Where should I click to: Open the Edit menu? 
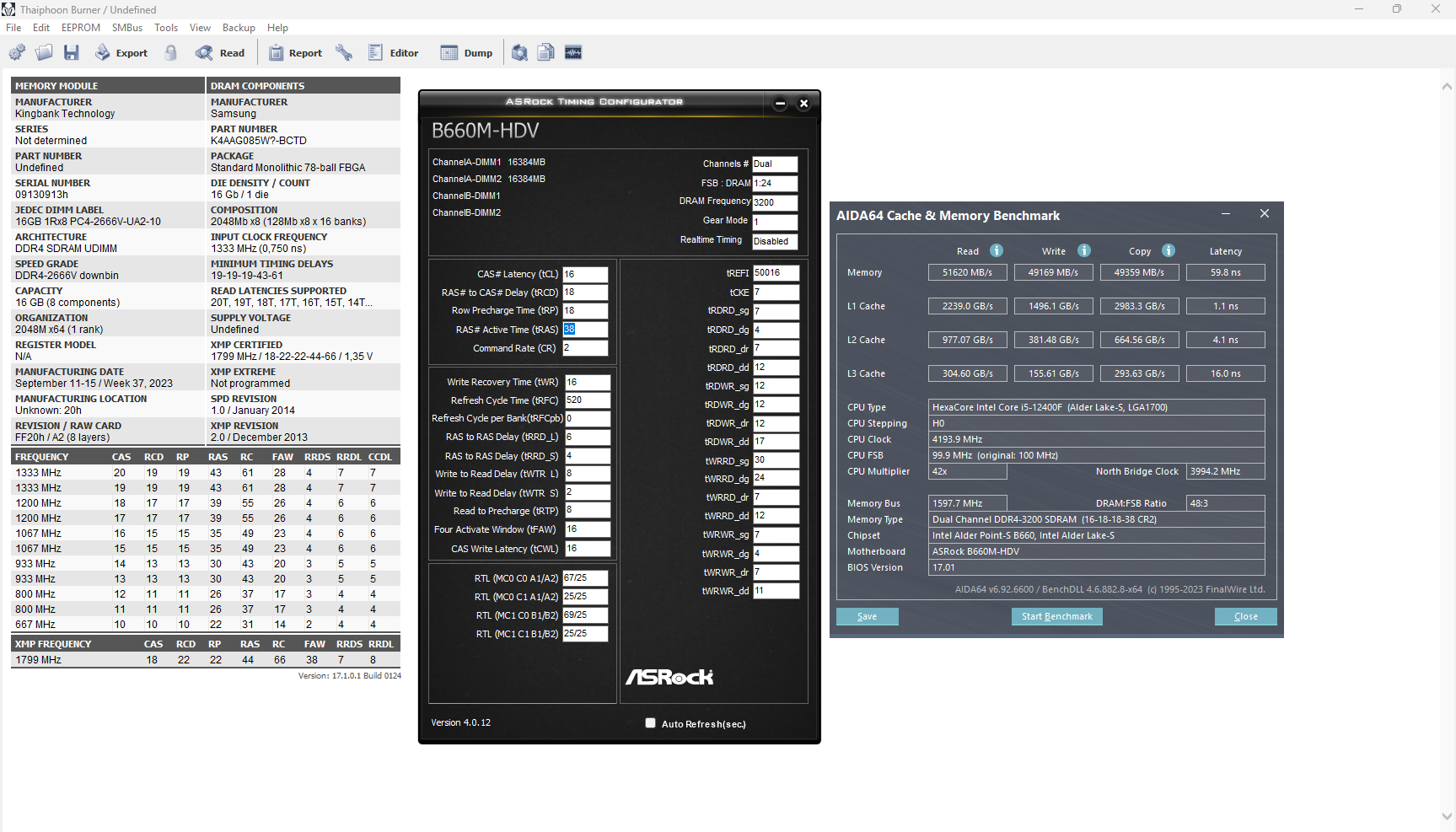tap(41, 28)
